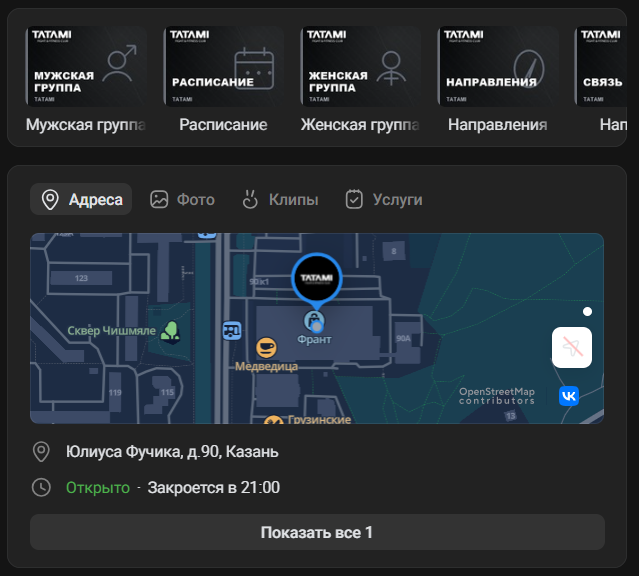Click building number 123 on map
Image resolution: width=639 pixels, height=576 pixels.
pos(81,278)
